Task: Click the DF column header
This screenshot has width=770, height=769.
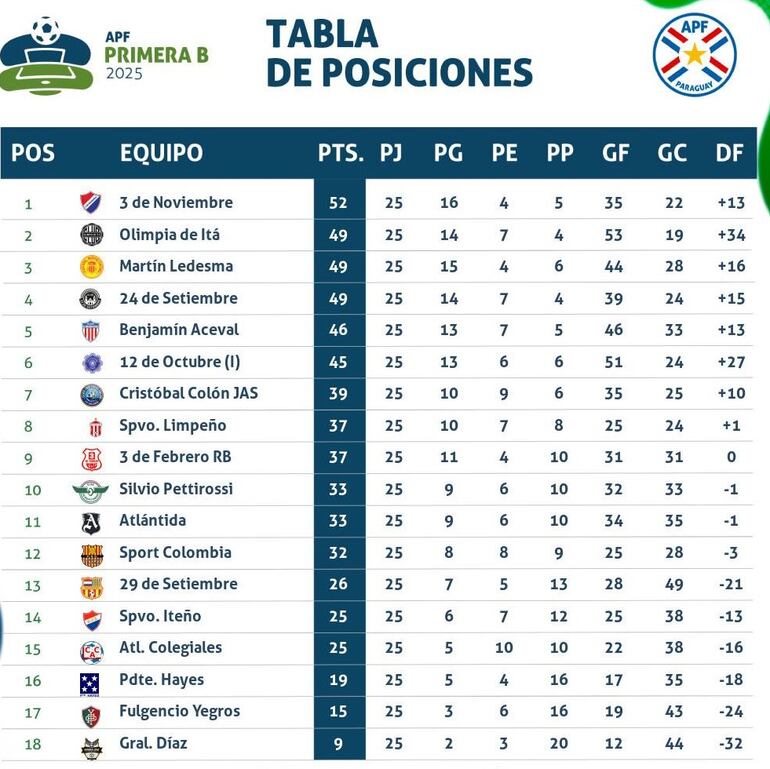Action: (730, 153)
